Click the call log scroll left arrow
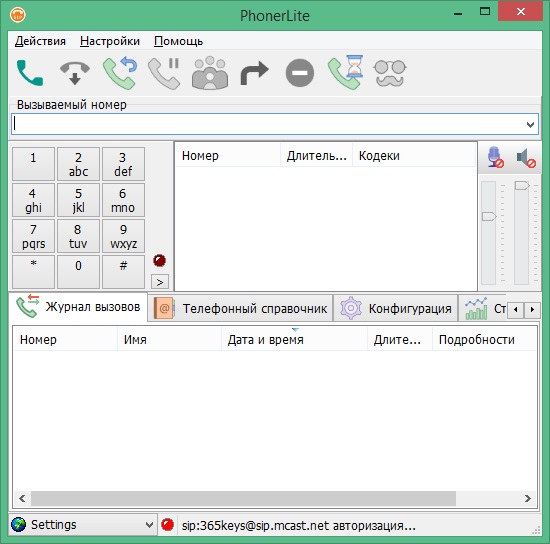This screenshot has width=550, height=544. (22, 498)
